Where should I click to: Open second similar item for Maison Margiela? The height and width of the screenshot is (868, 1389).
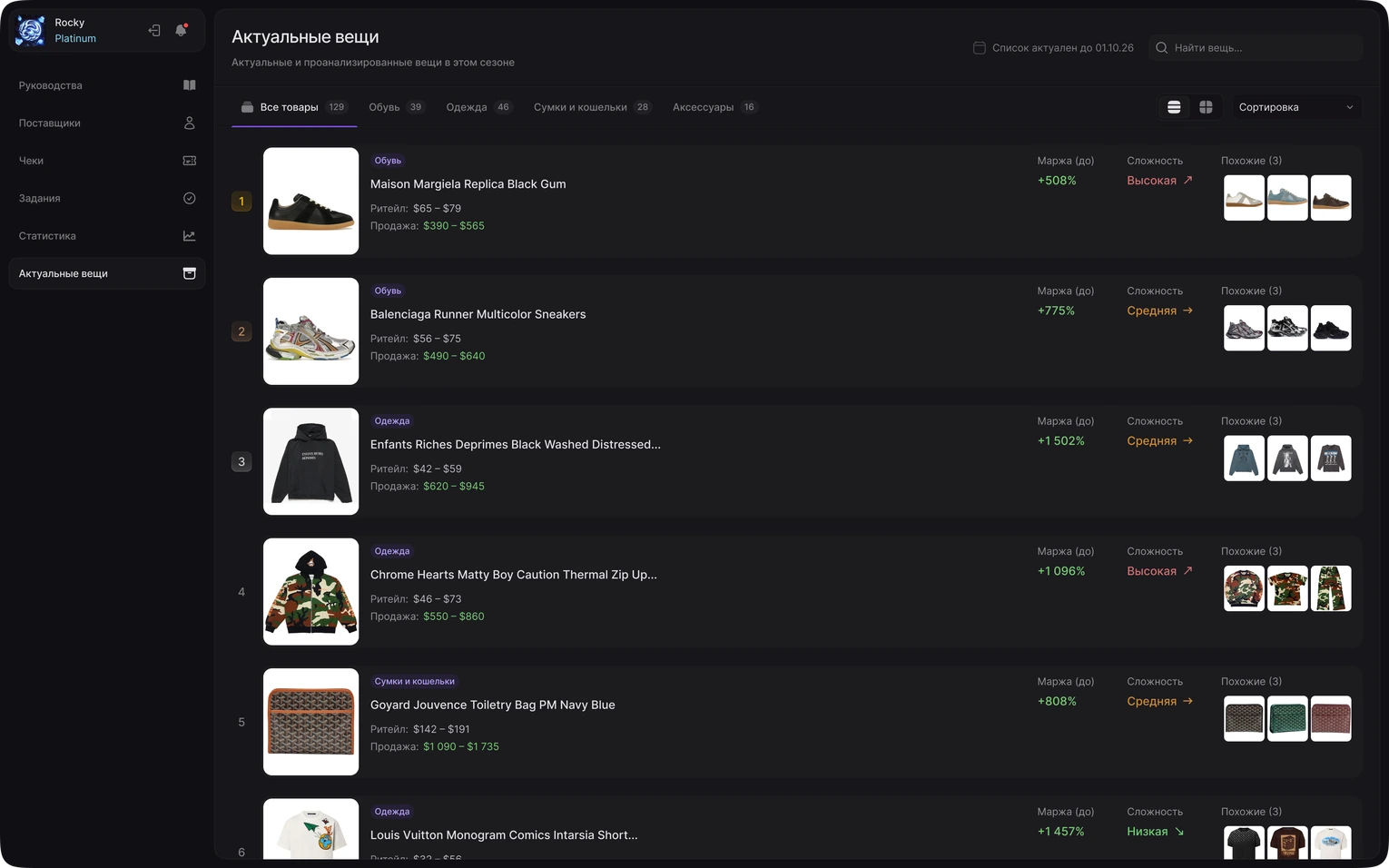[x=1287, y=198]
